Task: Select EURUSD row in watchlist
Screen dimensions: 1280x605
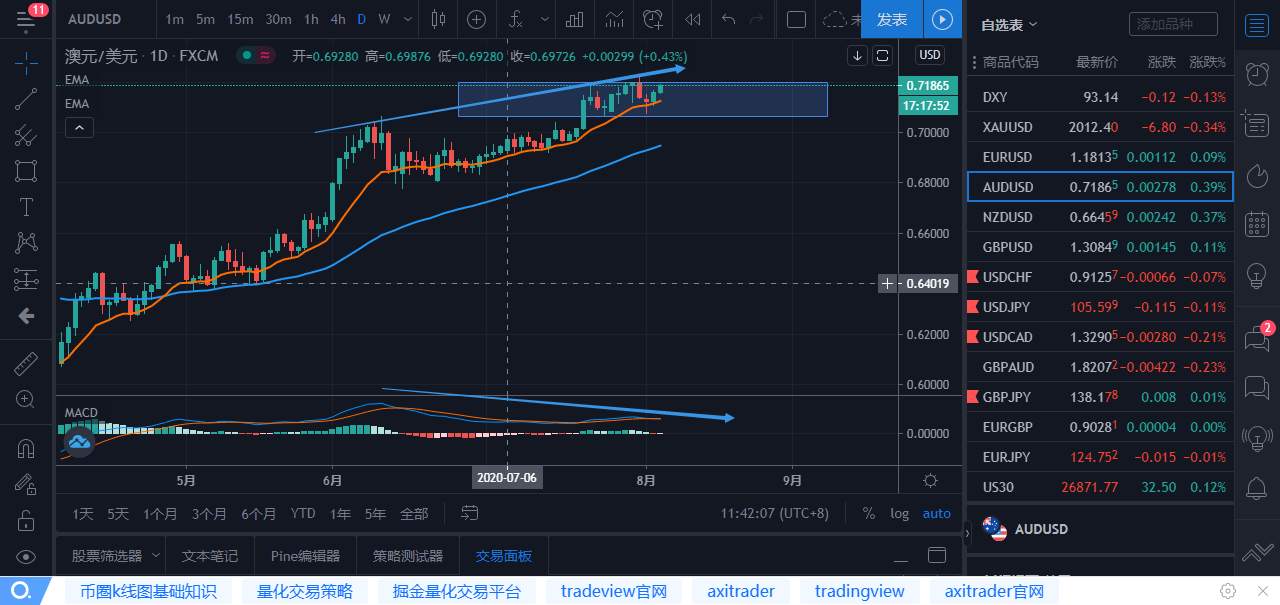Action: pyautogui.click(x=1100, y=157)
